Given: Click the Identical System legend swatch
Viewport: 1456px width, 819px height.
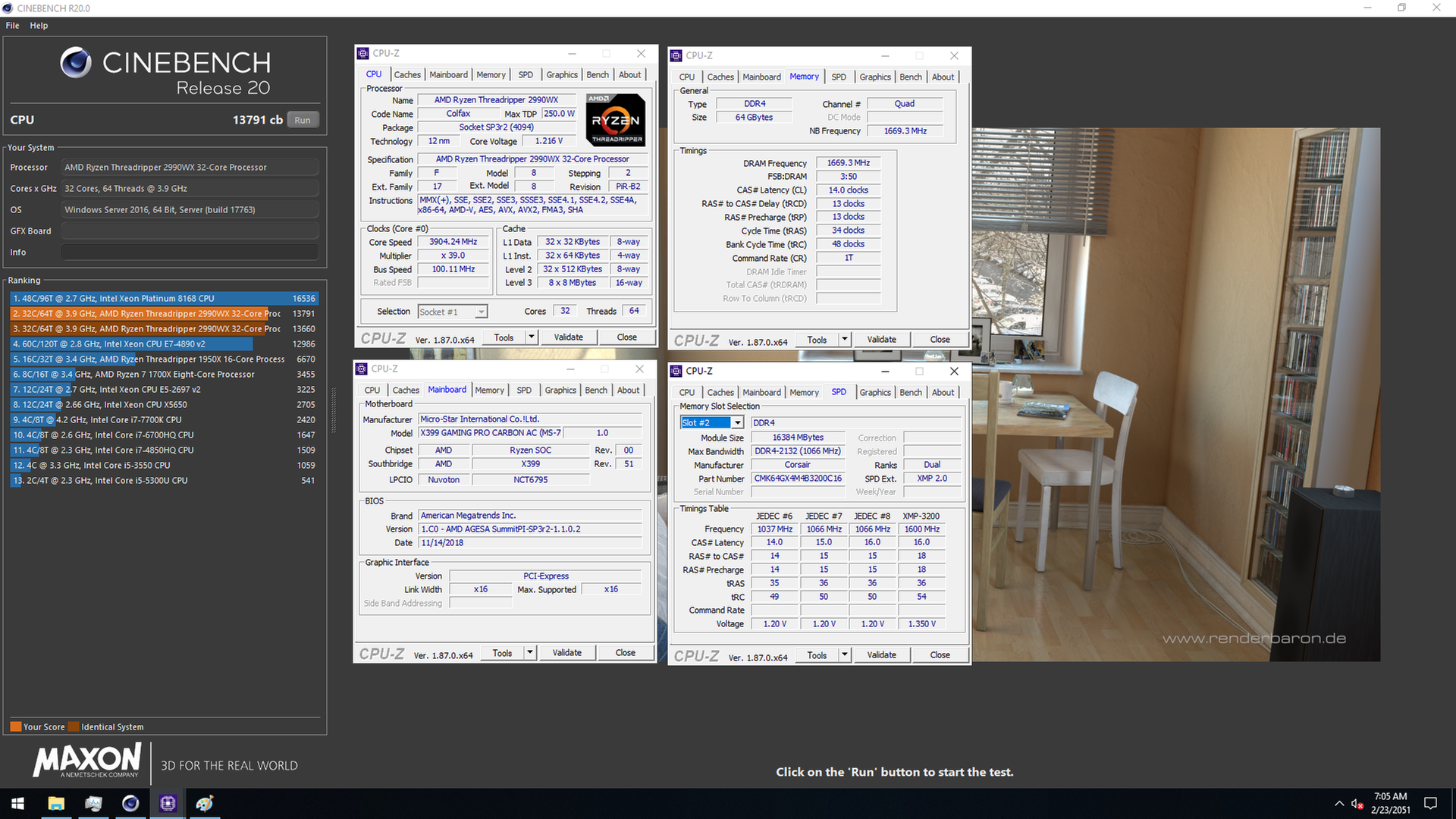Looking at the screenshot, I should (74, 726).
